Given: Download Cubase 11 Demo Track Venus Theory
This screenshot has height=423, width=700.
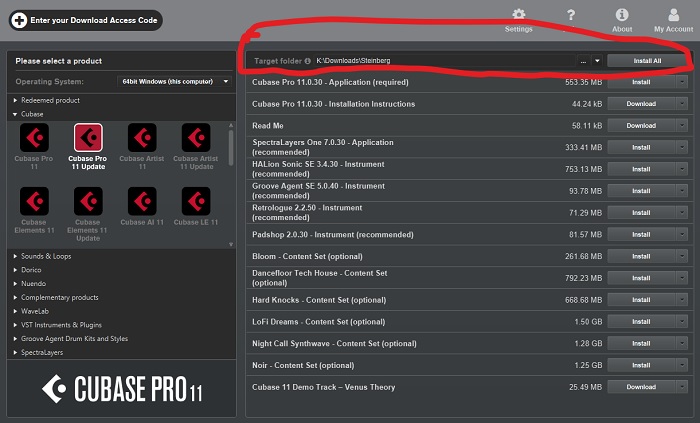Looking at the screenshot, I should click(641, 387).
